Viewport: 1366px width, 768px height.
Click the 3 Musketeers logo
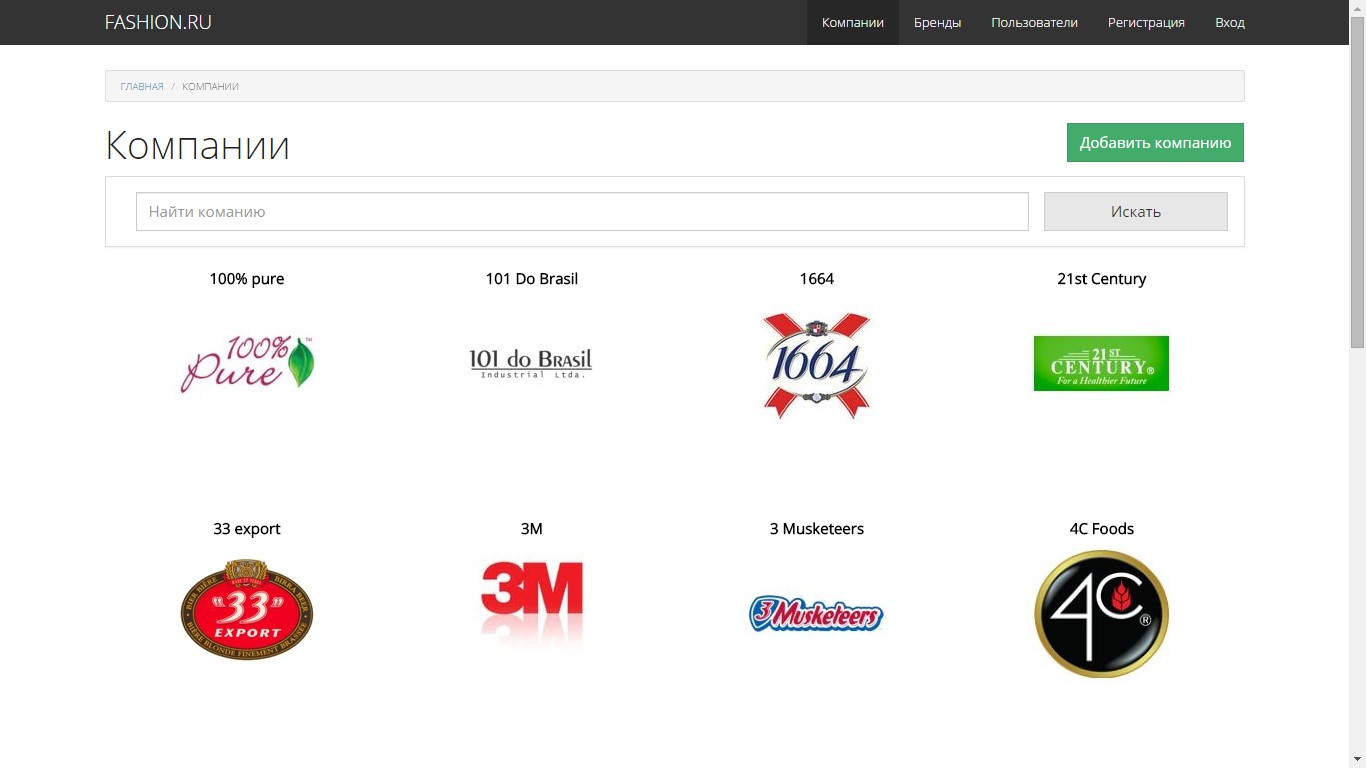[816, 613]
